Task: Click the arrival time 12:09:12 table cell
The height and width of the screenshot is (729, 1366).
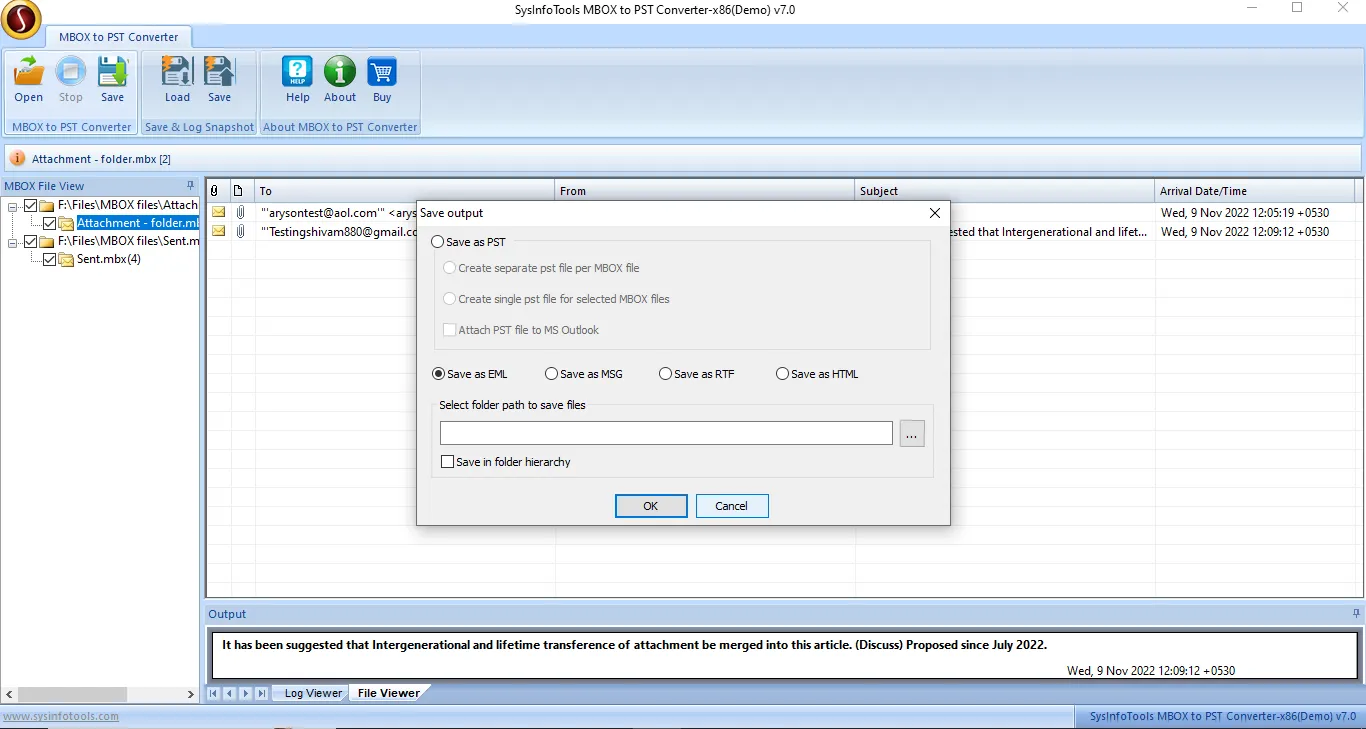Action: (1245, 232)
